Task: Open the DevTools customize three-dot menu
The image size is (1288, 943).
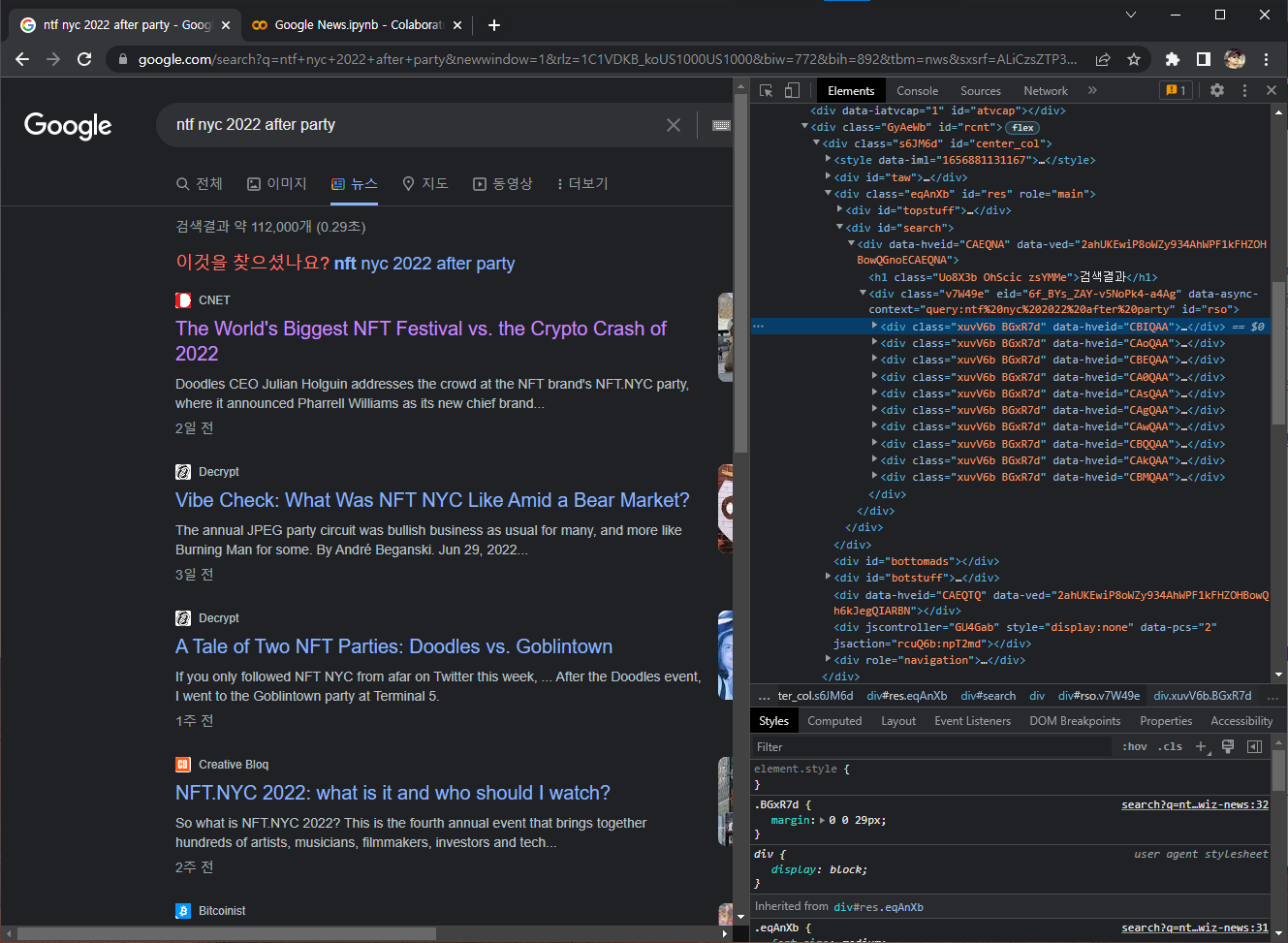Action: [1244, 90]
